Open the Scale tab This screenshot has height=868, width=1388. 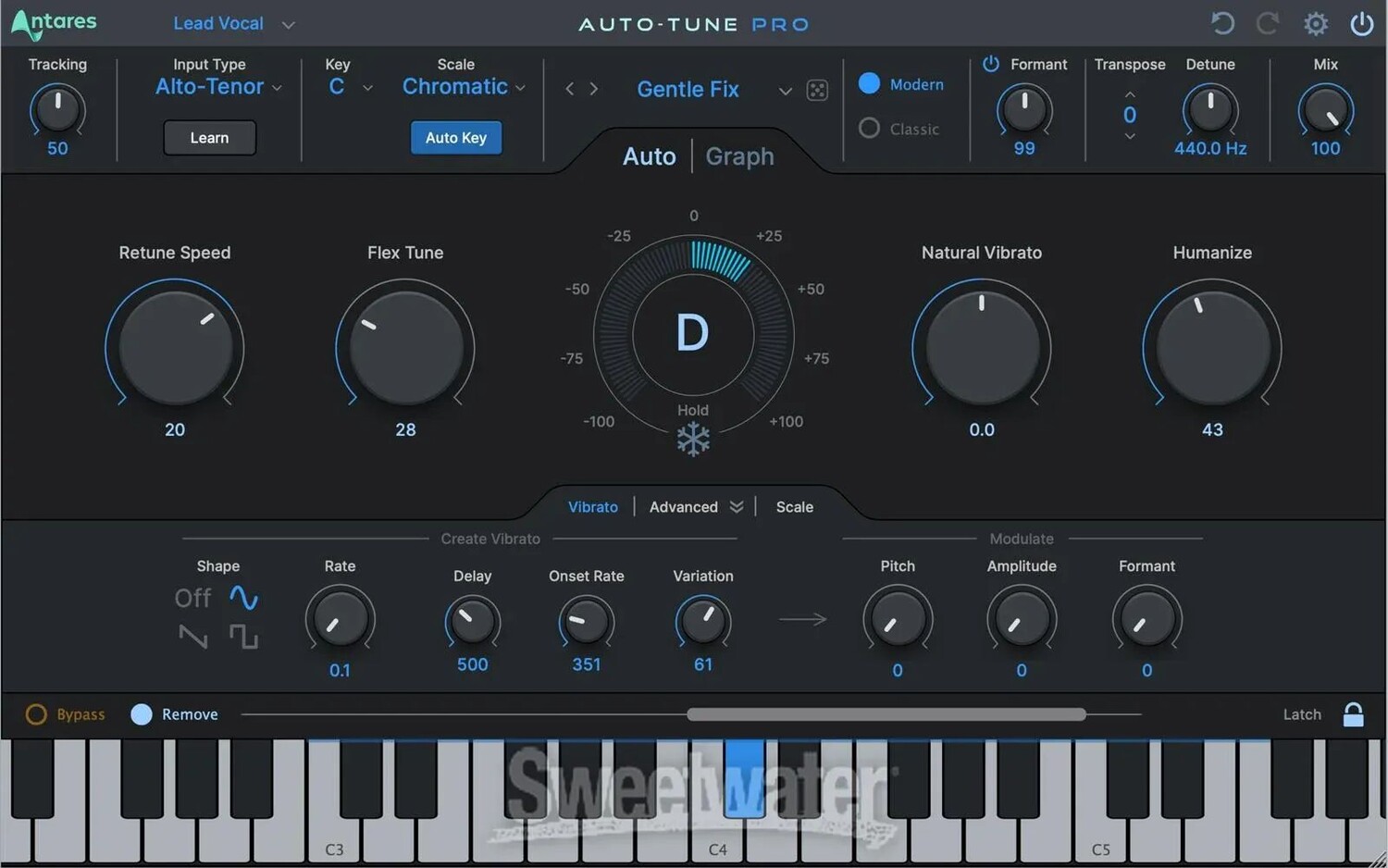(x=794, y=507)
